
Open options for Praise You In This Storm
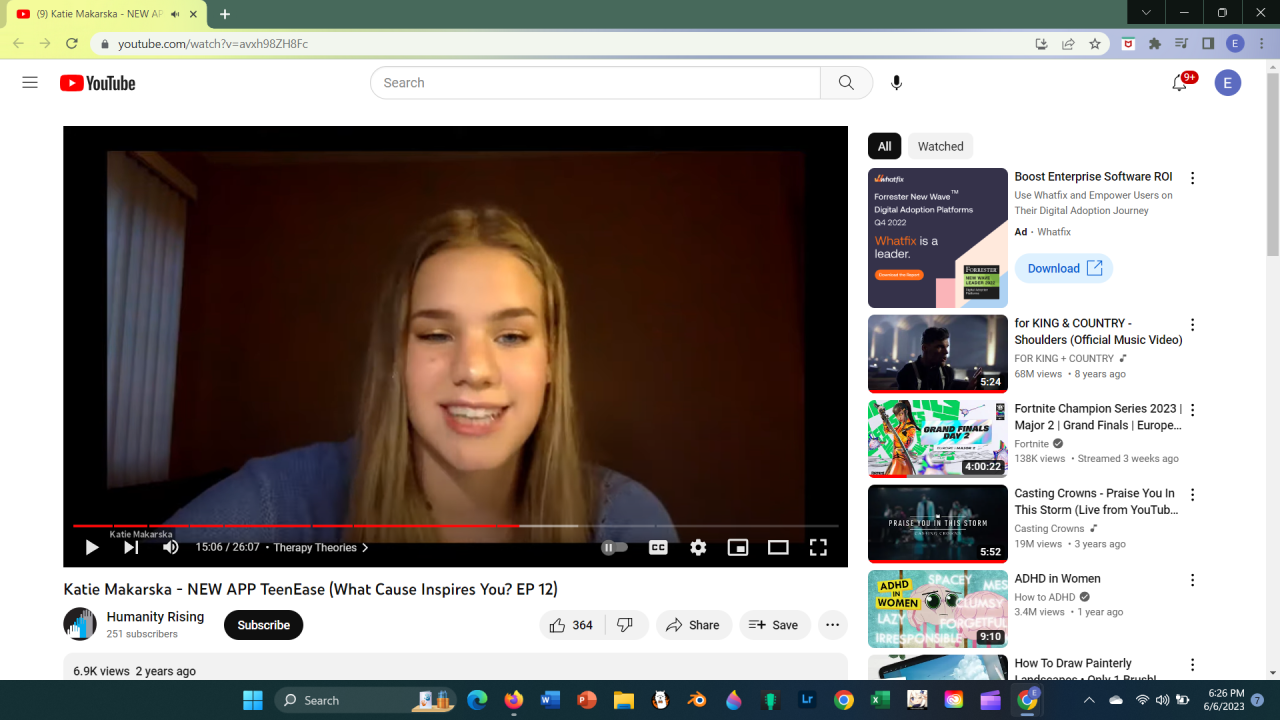[1192, 495]
